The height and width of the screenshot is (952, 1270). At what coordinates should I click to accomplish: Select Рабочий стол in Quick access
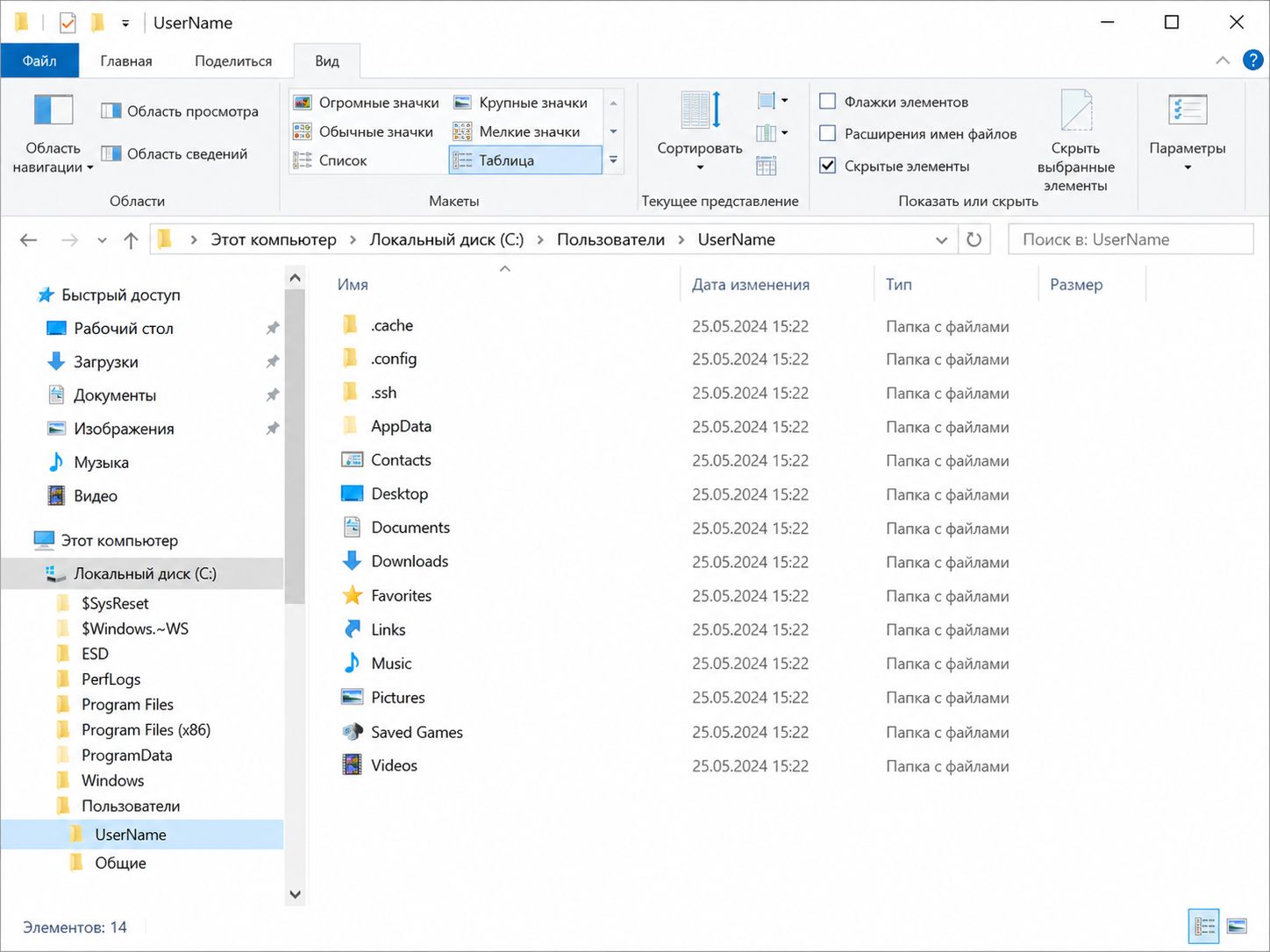[124, 329]
